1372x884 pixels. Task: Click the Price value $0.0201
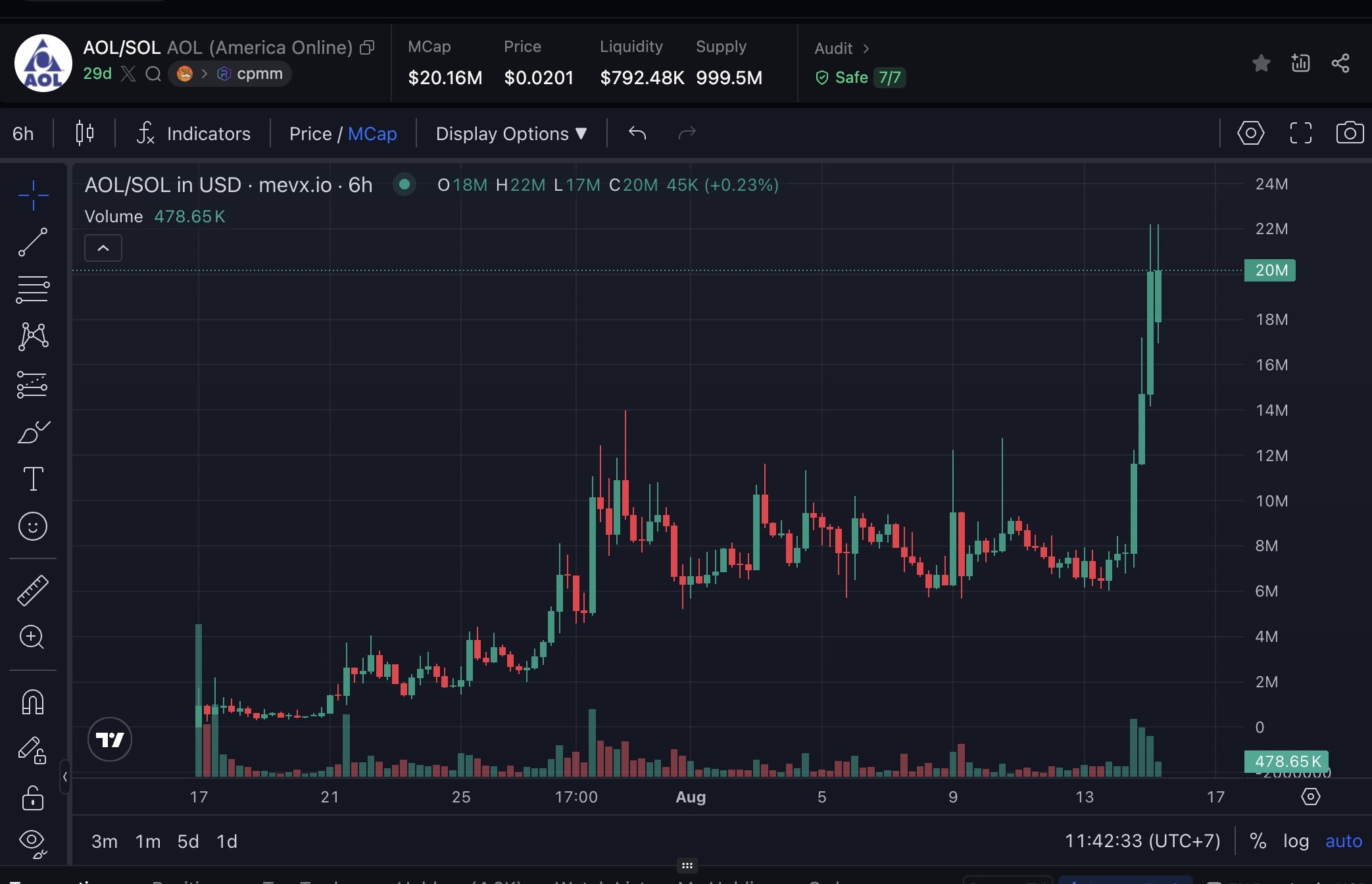pos(539,78)
